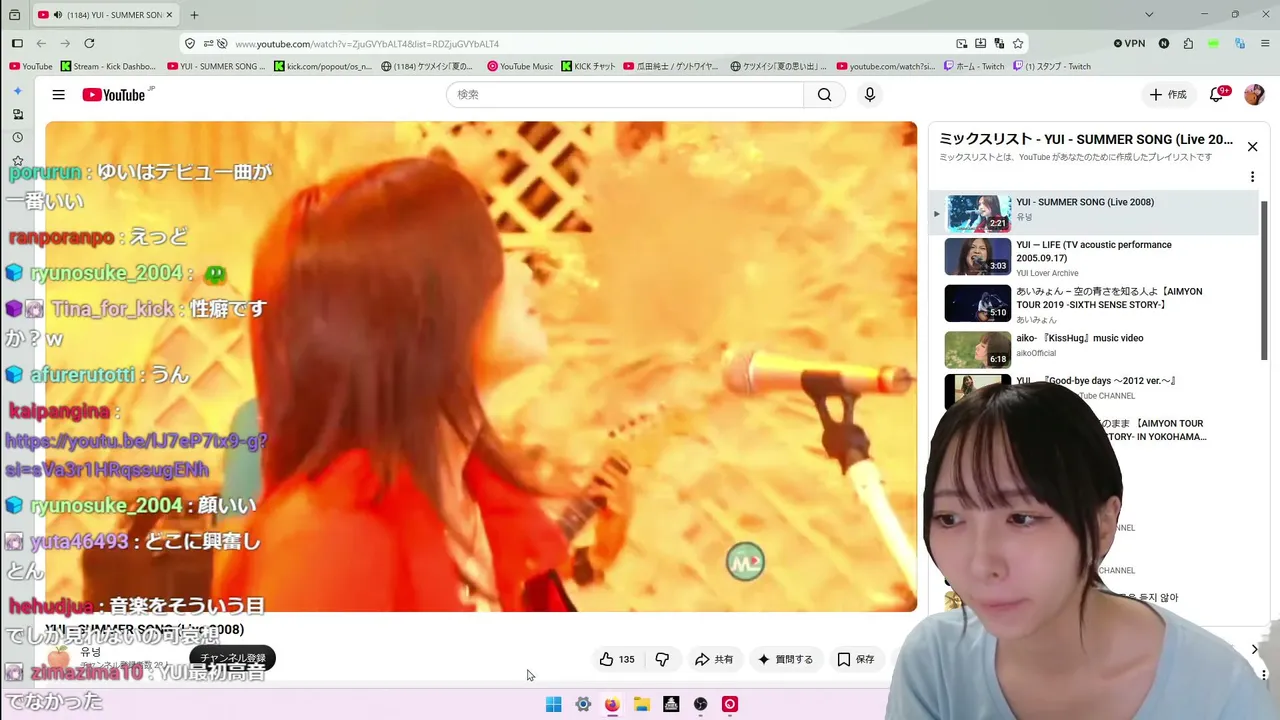Expand the chevron beside the video actions

[x=1255, y=650]
